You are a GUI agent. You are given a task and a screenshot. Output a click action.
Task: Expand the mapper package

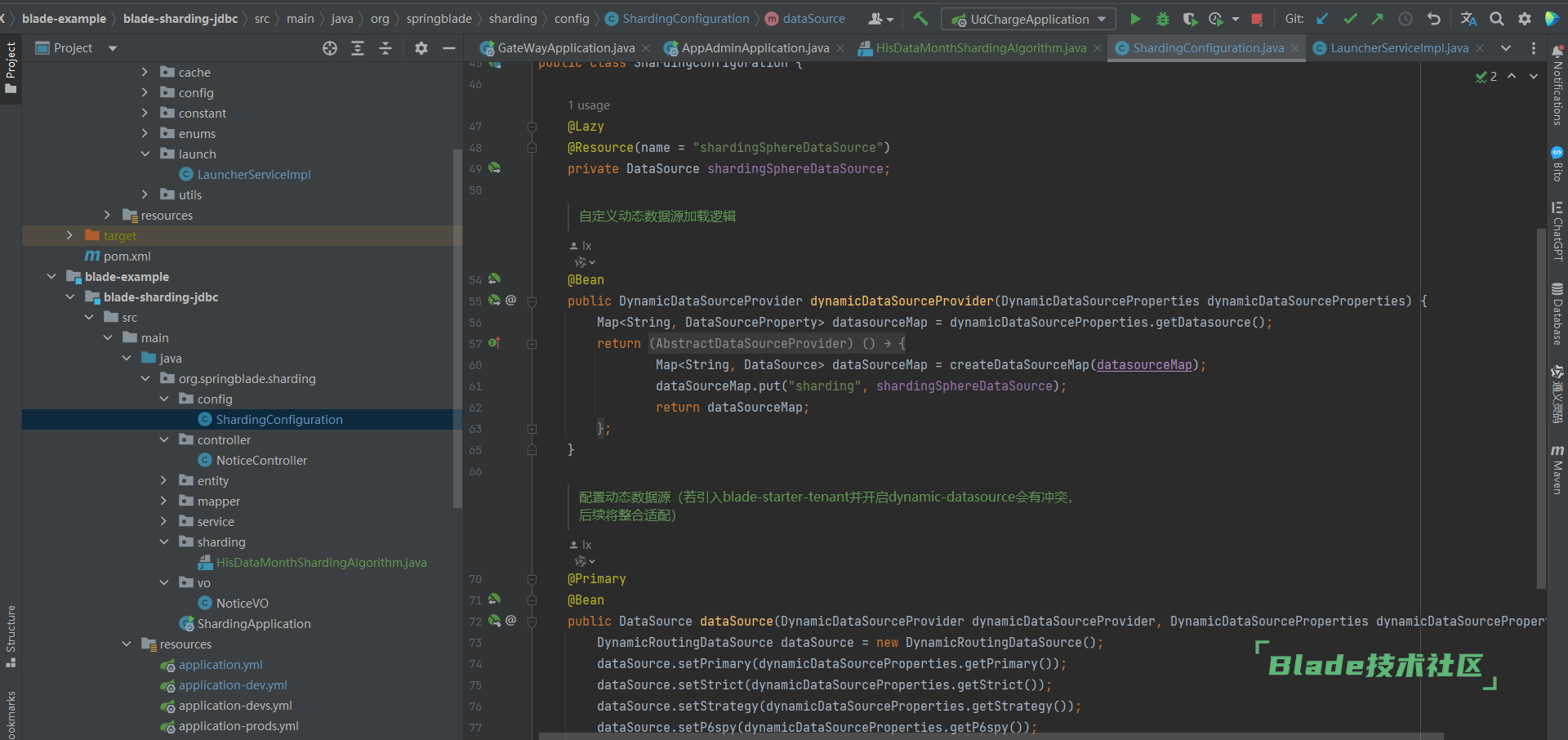(163, 501)
